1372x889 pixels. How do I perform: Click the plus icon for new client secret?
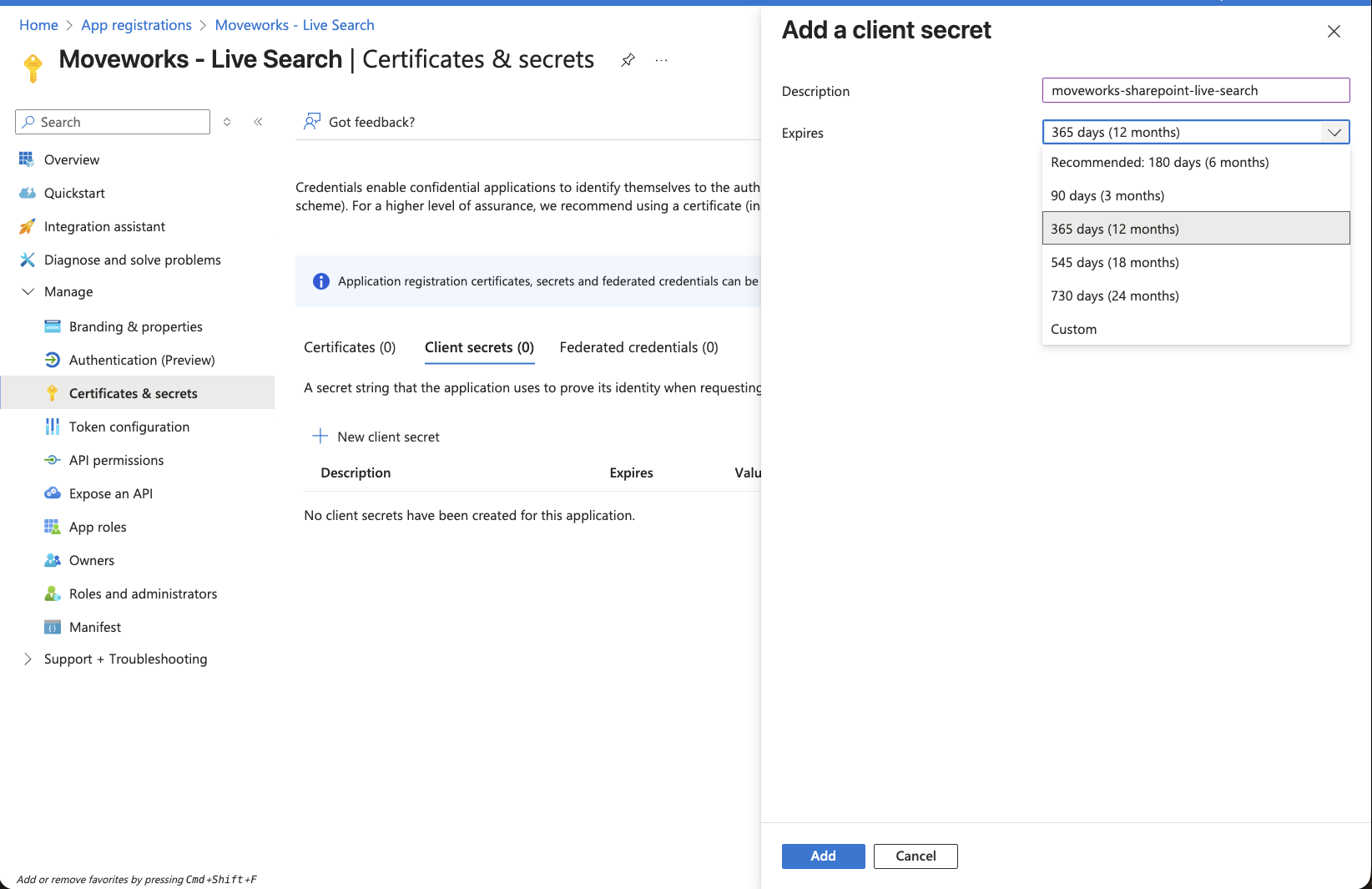coord(320,436)
